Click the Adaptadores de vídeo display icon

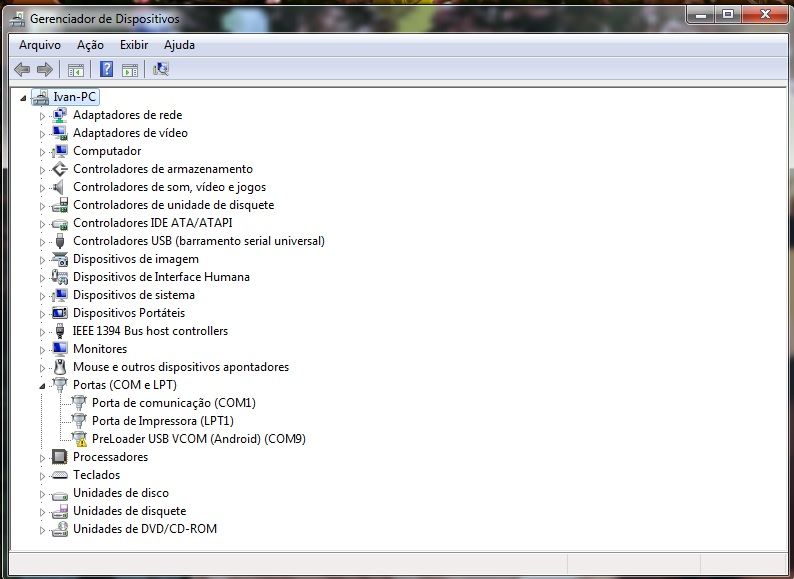pyautogui.click(x=60, y=133)
